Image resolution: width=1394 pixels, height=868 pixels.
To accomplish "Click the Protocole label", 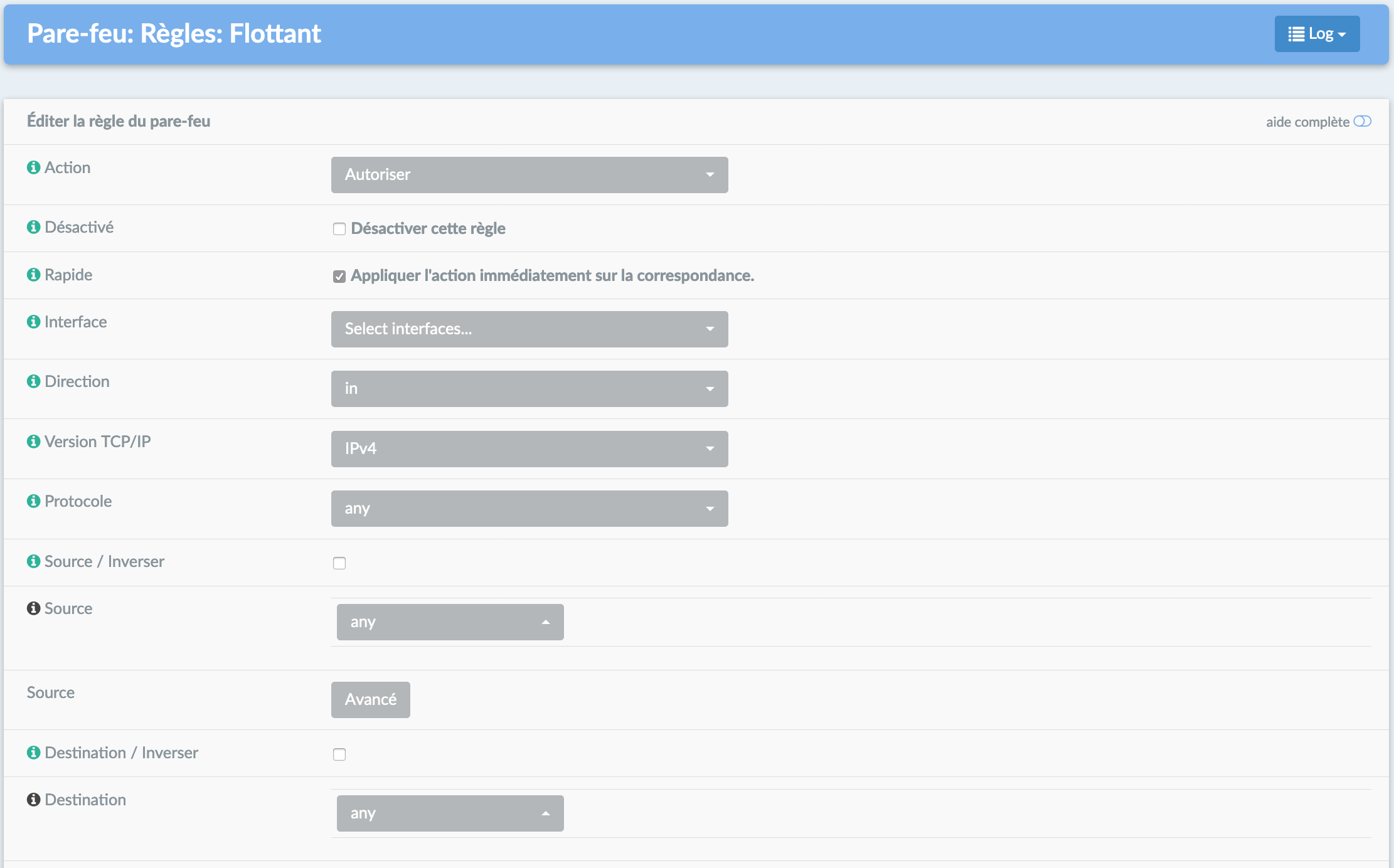I will point(78,501).
